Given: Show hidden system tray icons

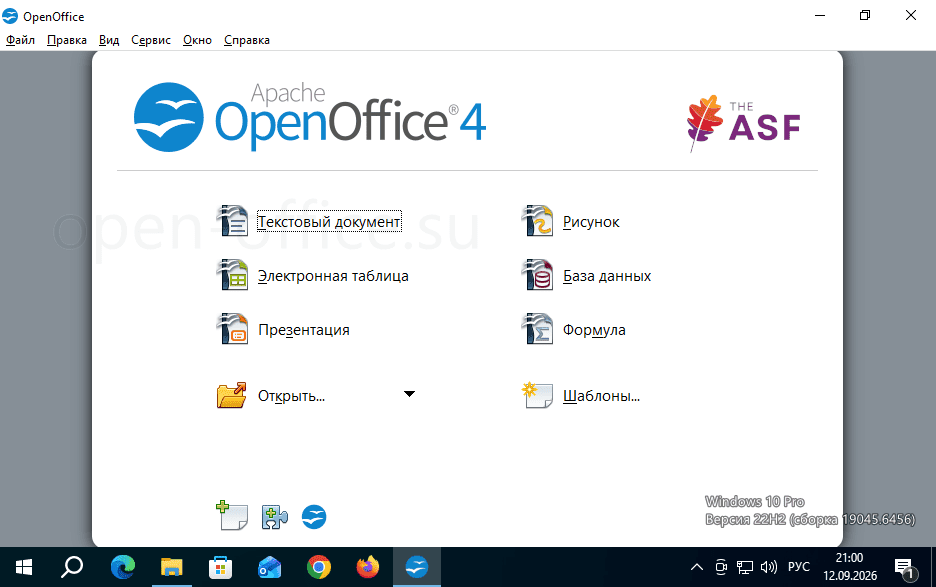Looking at the screenshot, I should (x=697, y=567).
